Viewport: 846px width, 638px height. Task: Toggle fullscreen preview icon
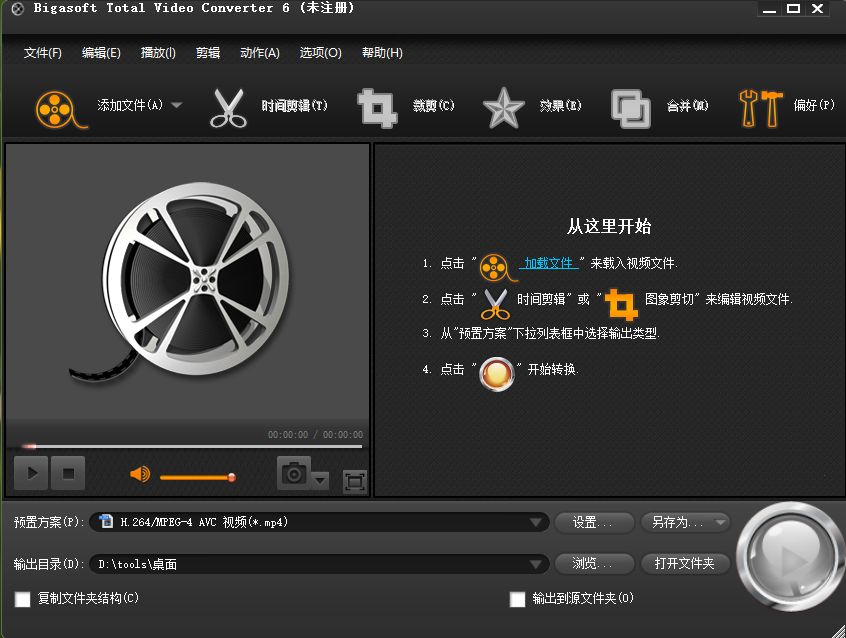coord(354,481)
